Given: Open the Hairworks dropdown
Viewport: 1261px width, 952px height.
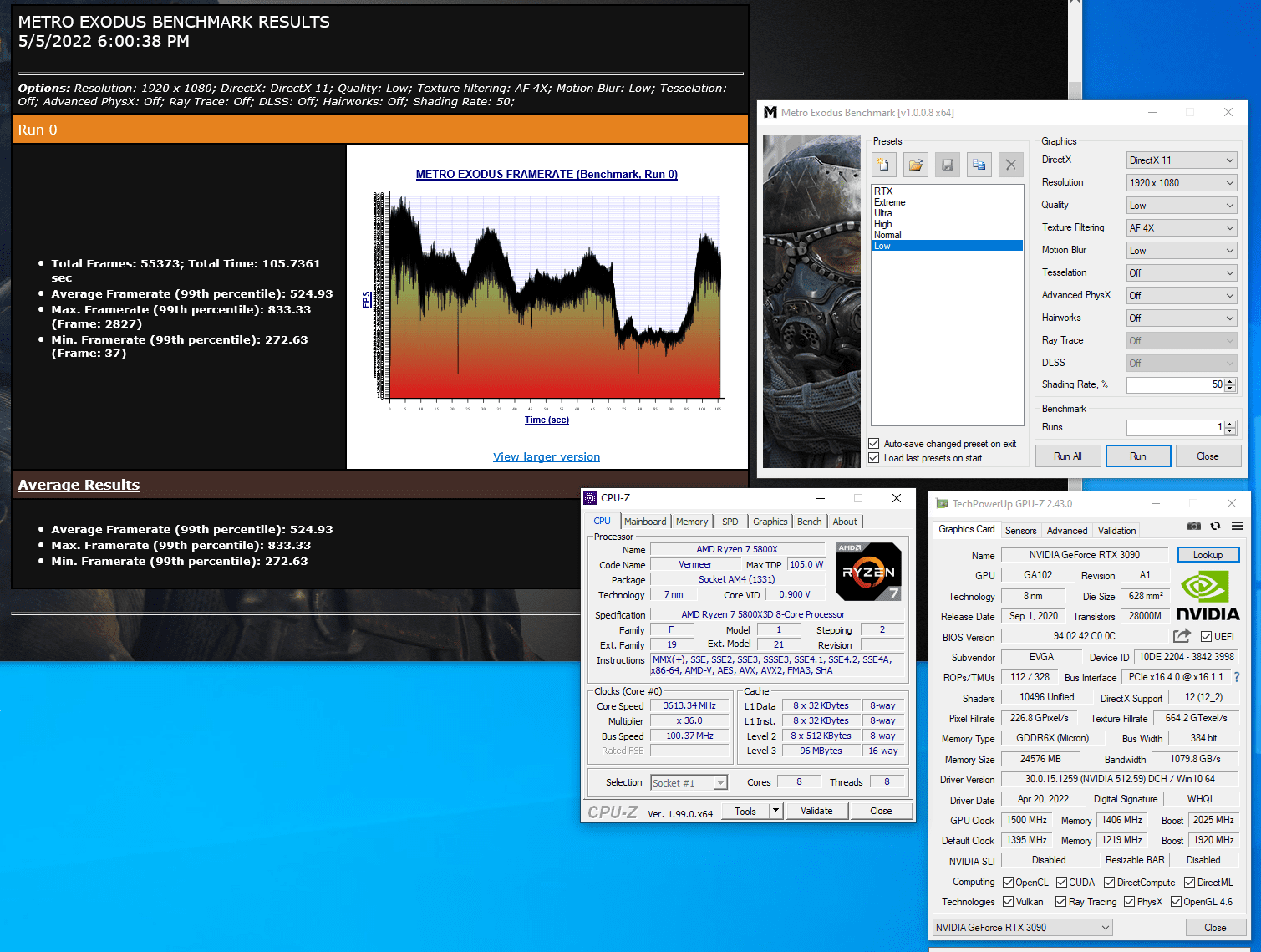Looking at the screenshot, I should click(x=1182, y=318).
